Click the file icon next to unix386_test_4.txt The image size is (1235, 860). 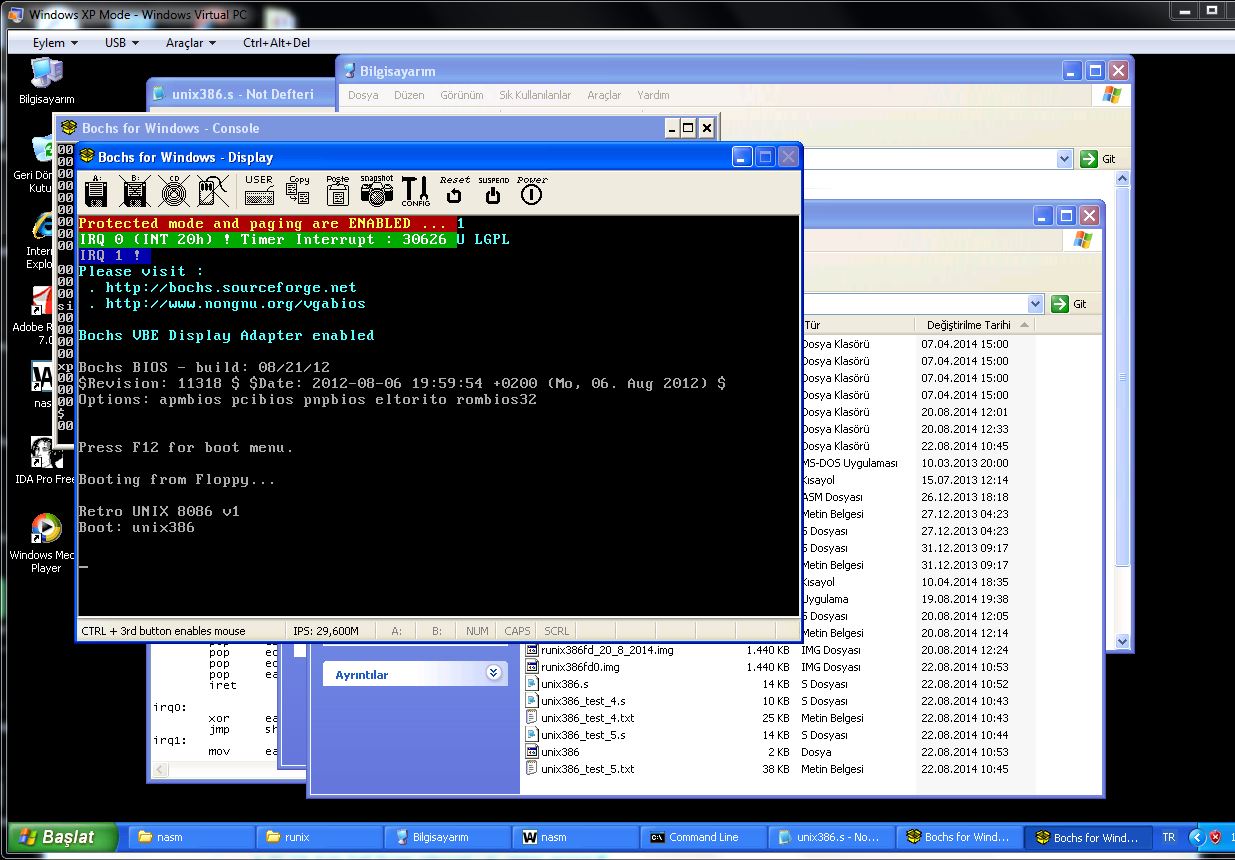[x=532, y=718]
